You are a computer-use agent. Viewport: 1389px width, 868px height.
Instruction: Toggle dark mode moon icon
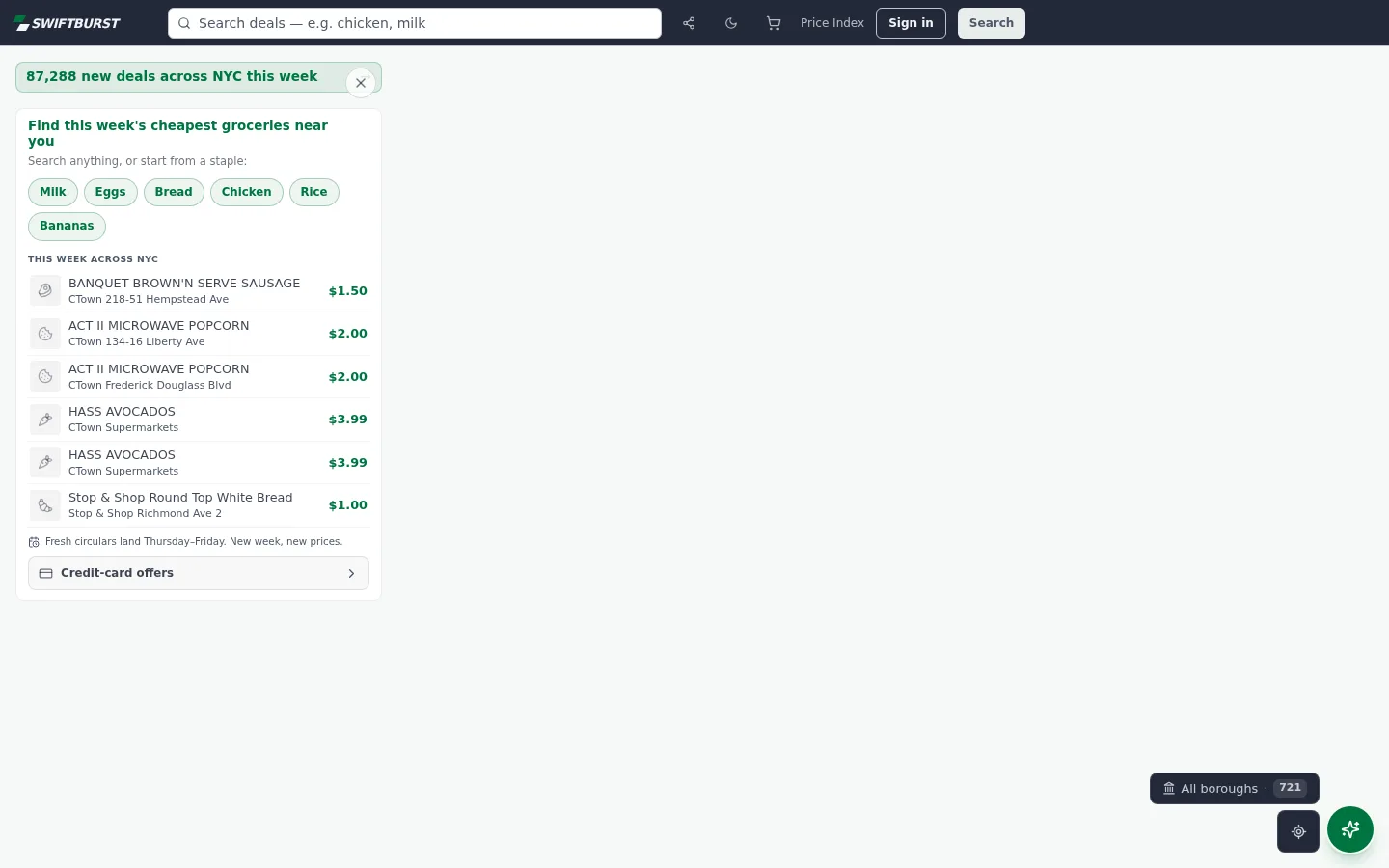731,23
